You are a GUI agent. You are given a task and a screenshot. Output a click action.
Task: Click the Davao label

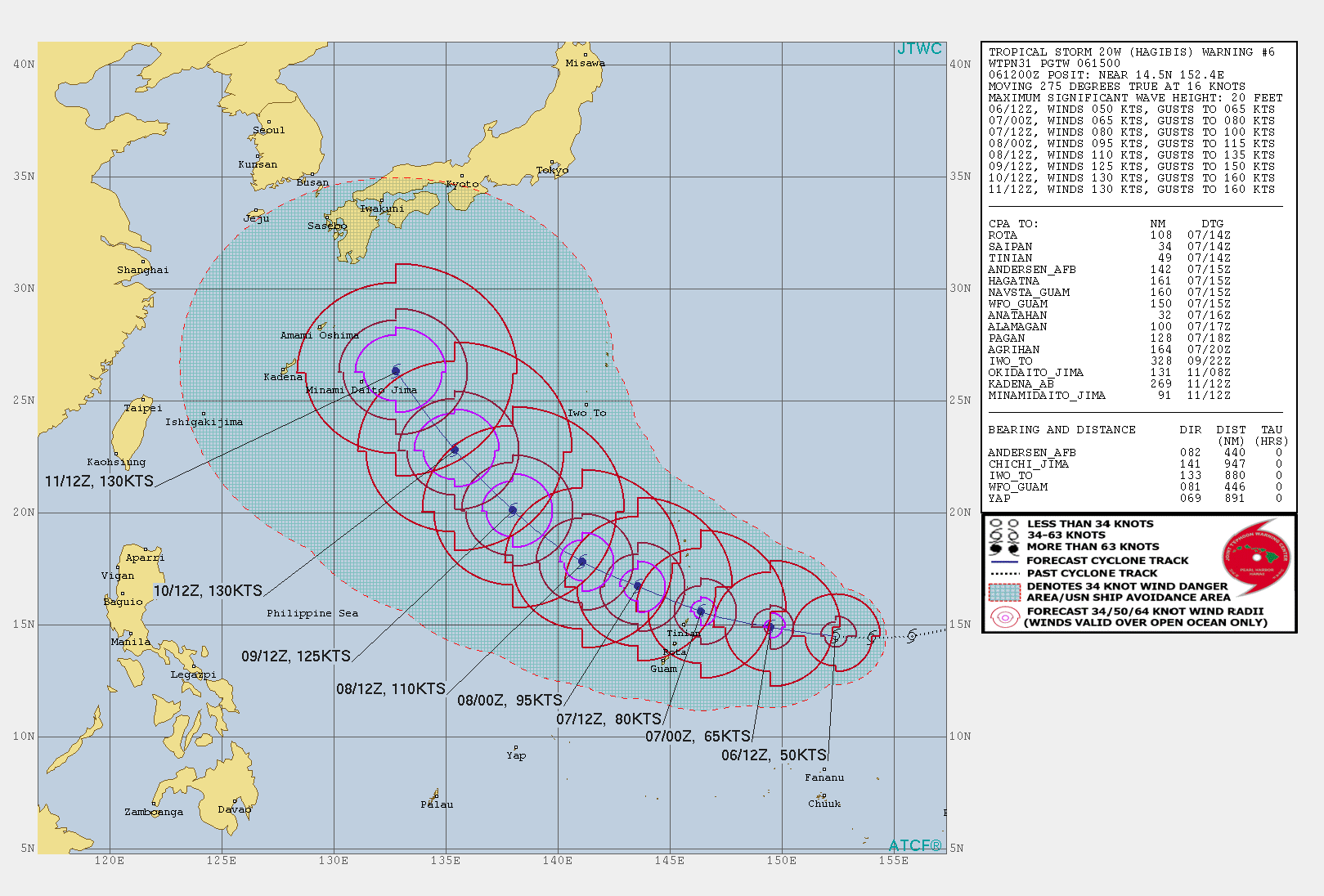235,809
